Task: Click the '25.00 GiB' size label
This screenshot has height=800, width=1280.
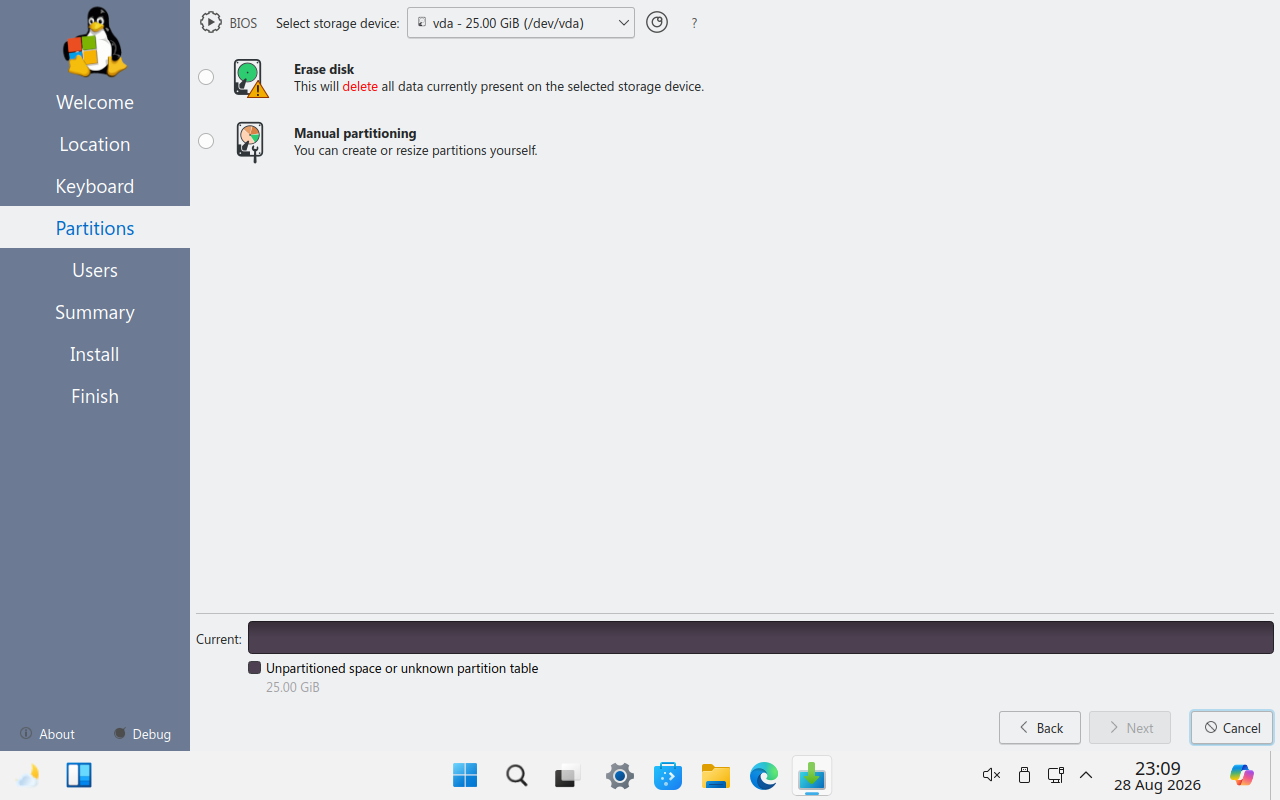Action: pos(293,687)
